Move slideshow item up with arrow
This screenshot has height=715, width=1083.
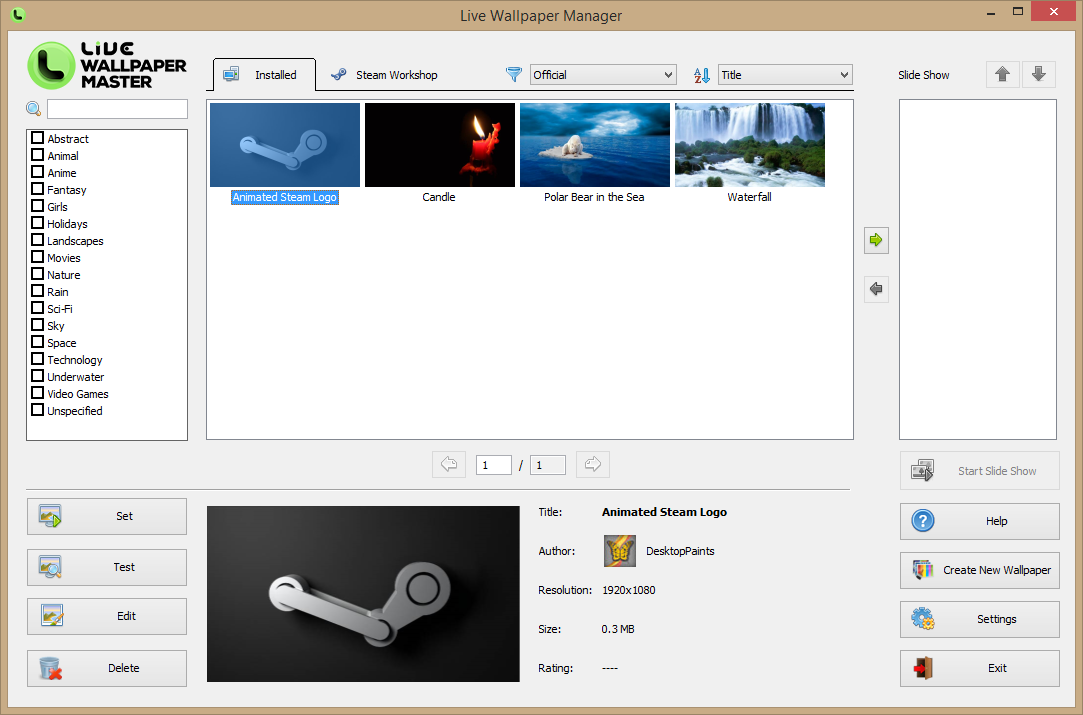tap(1002, 74)
